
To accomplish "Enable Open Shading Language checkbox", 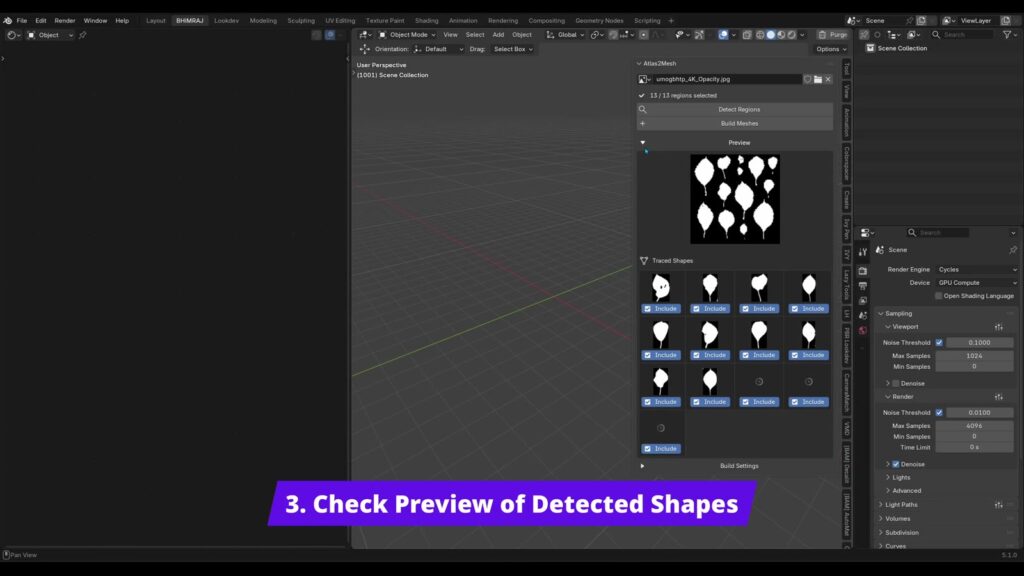I will coord(938,296).
